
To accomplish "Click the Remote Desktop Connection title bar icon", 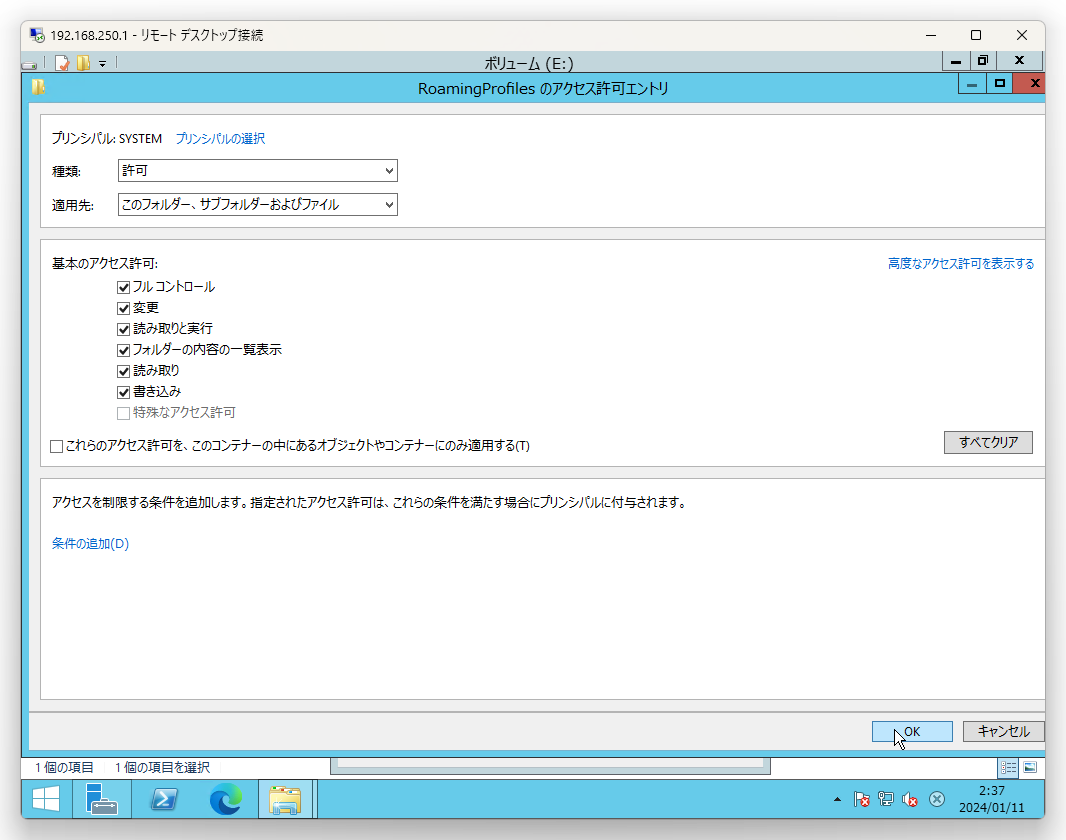I will [x=37, y=35].
